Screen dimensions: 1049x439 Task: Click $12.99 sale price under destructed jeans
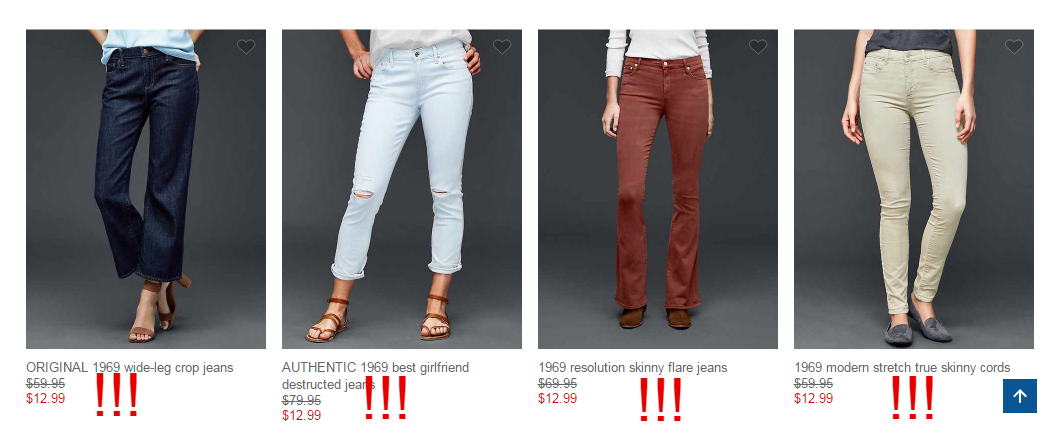(302, 416)
